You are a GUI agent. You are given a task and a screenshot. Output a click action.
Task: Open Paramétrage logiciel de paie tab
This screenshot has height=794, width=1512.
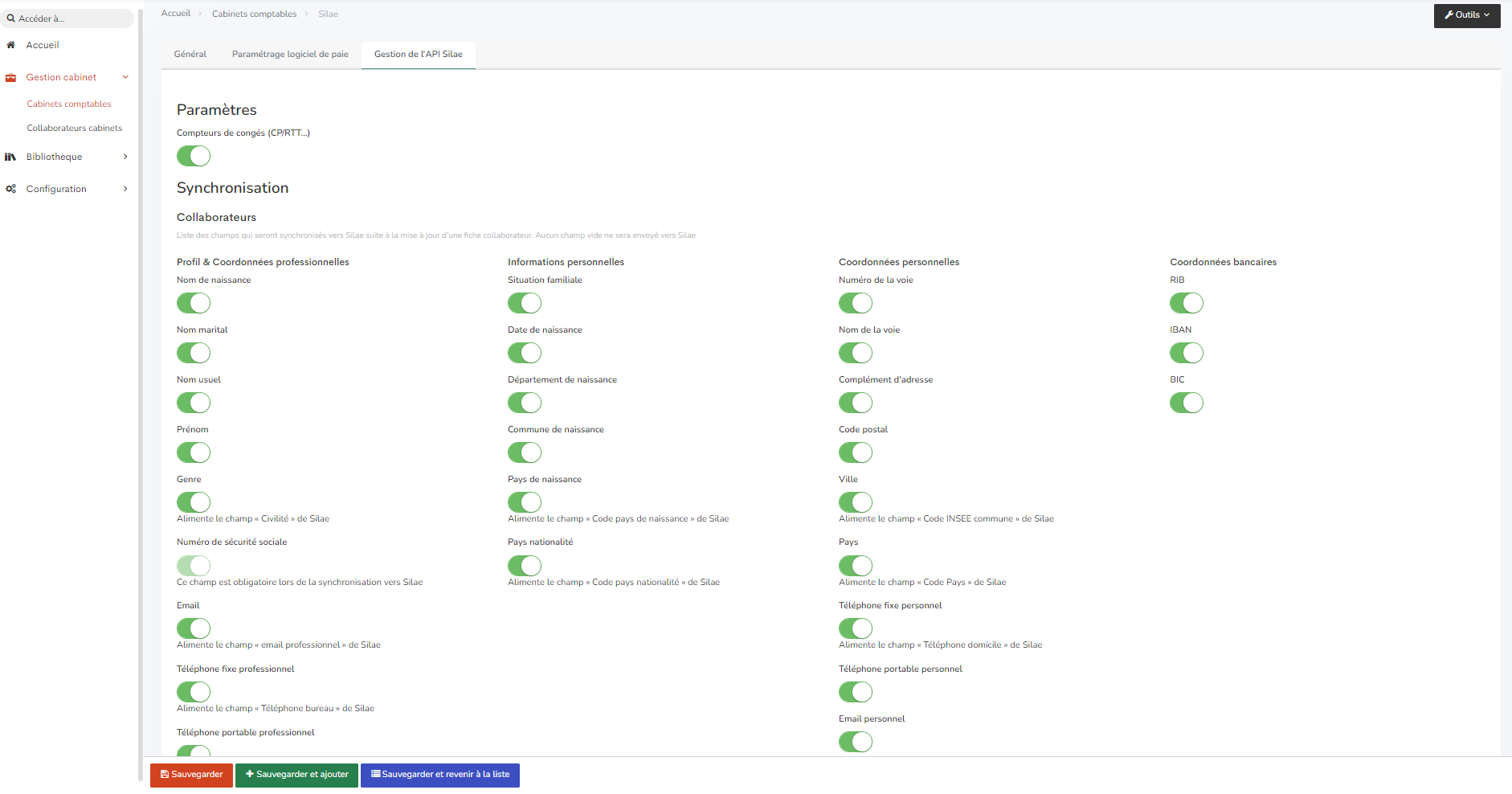tap(290, 55)
